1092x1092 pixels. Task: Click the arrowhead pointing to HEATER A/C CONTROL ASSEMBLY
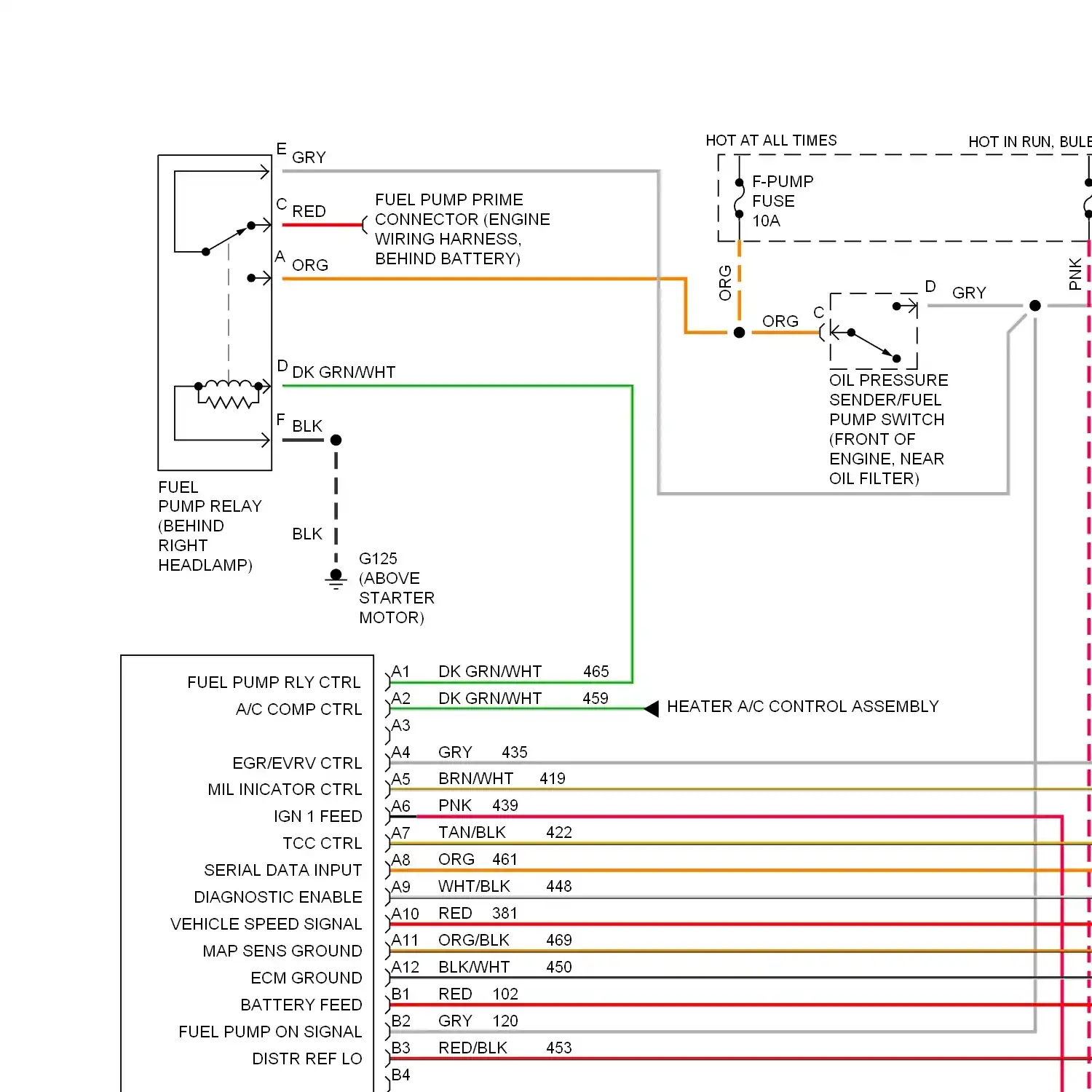point(652,708)
